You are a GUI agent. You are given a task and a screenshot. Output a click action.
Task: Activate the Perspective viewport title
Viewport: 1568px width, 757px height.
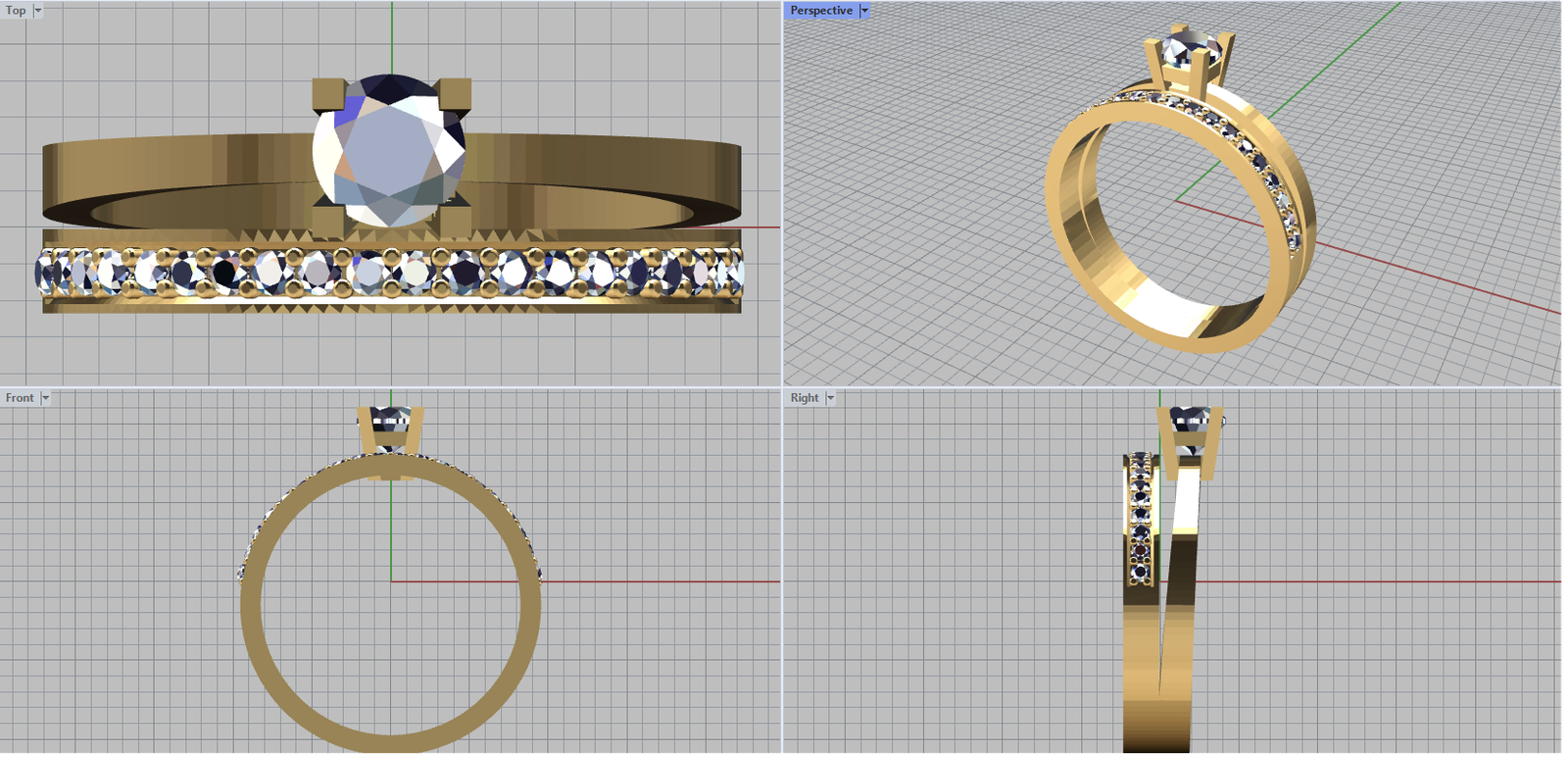coord(820,11)
